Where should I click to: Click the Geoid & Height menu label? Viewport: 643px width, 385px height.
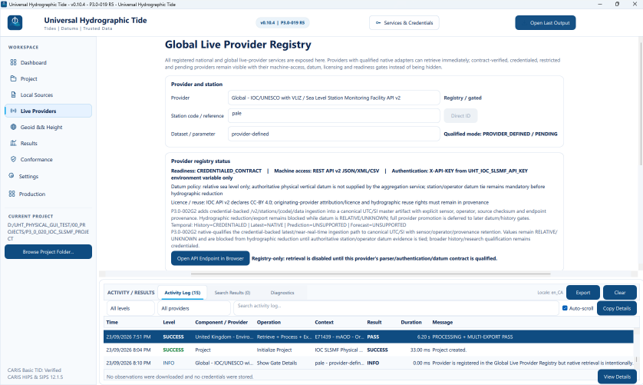41,127
